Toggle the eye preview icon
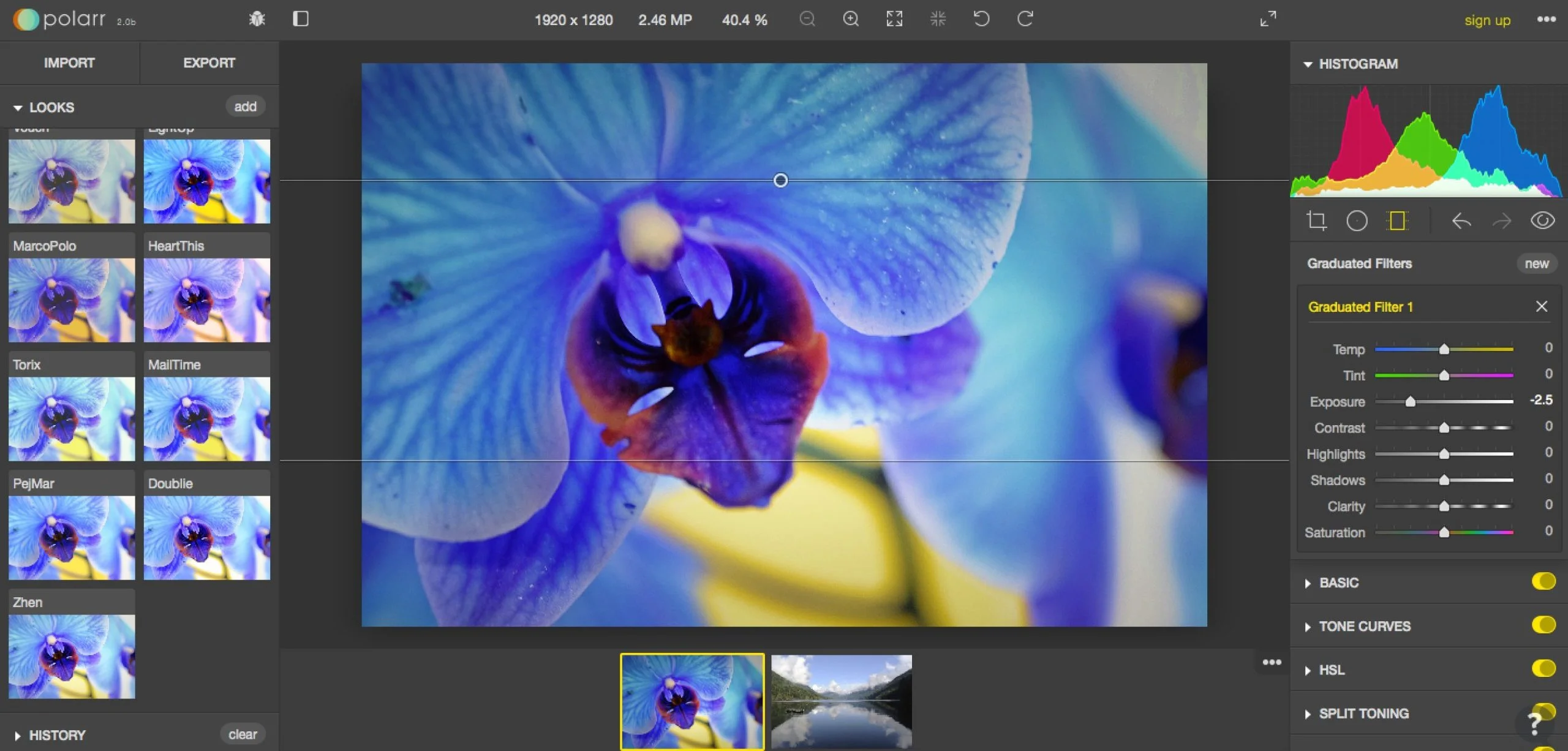 pyautogui.click(x=1542, y=221)
